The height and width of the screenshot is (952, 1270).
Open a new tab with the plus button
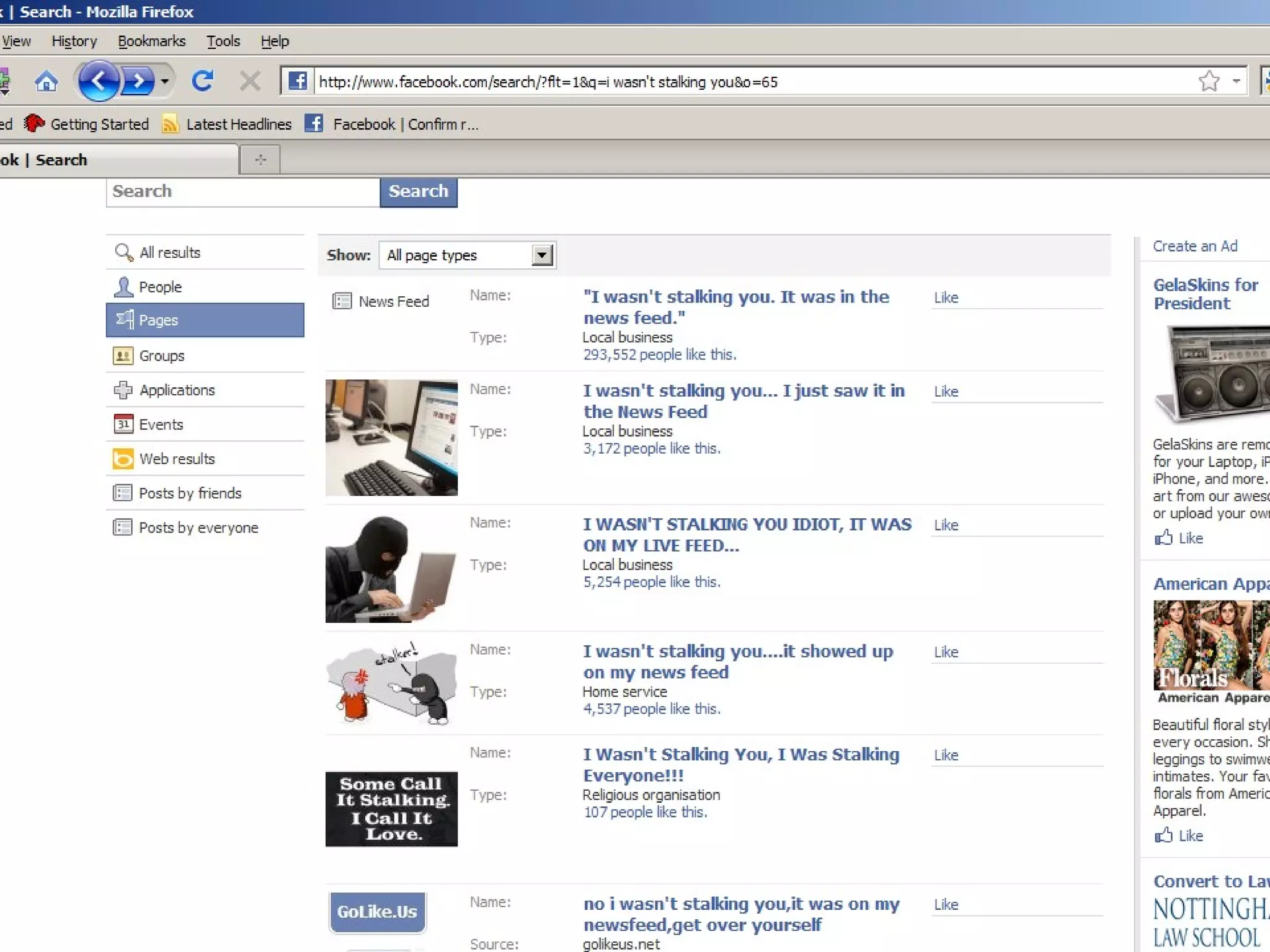coord(260,160)
